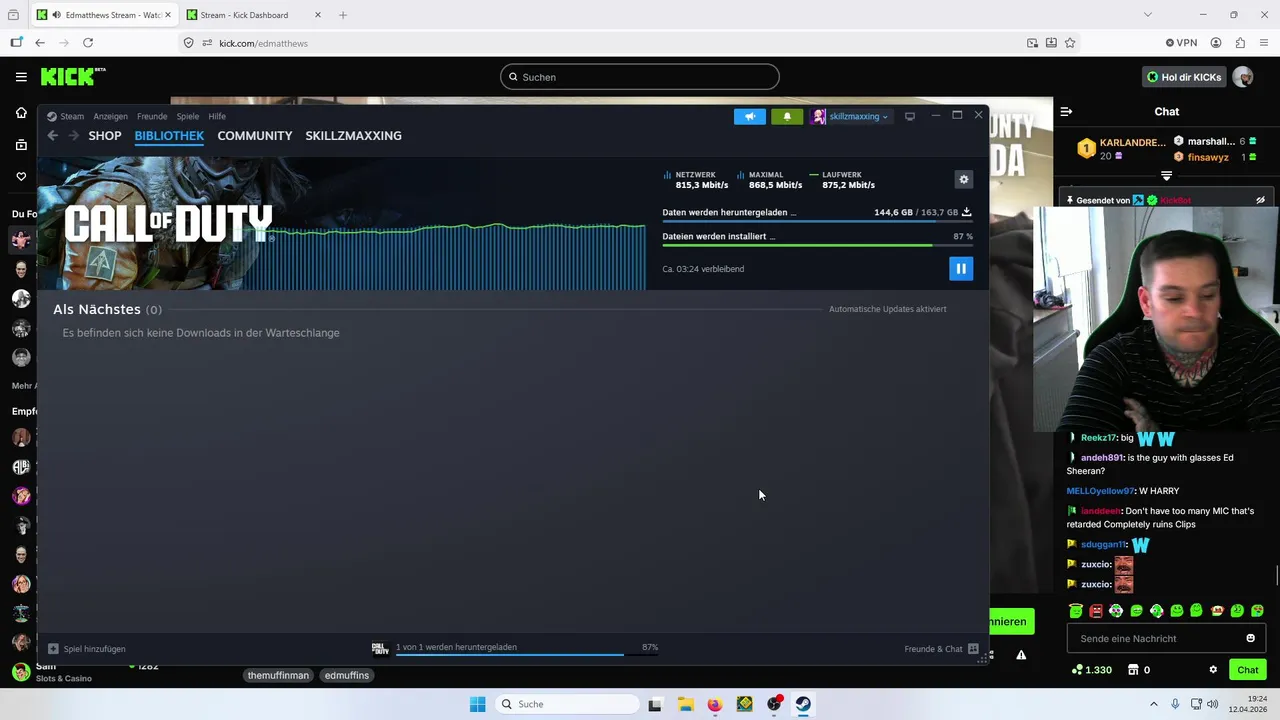Open chat settings gear
This screenshot has height=720, width=1280.
coord(1213,670)
